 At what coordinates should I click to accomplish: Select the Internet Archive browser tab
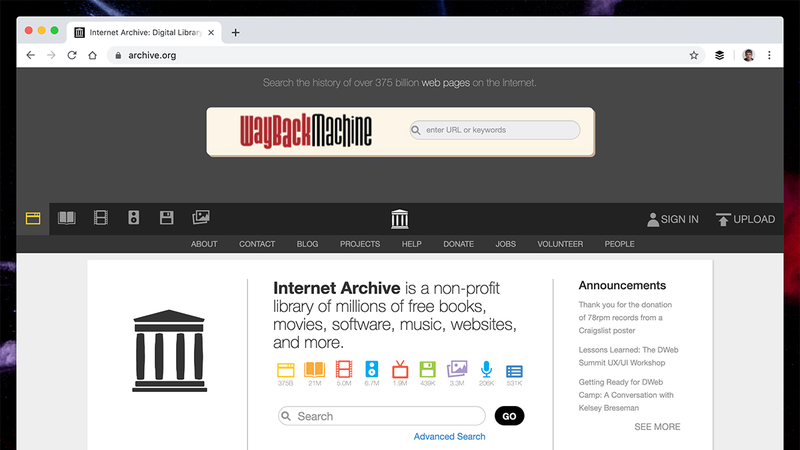pos(144,33)
